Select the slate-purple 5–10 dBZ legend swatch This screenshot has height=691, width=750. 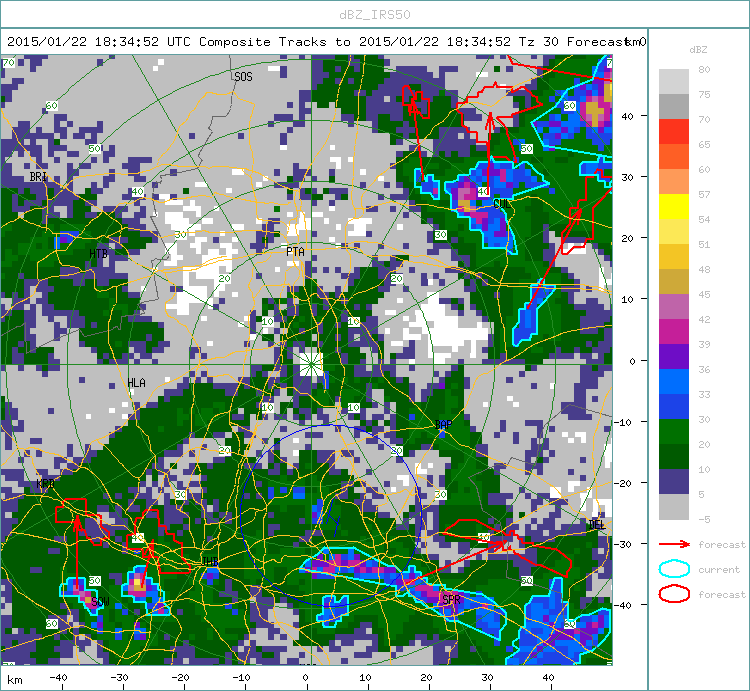point(673,482)
